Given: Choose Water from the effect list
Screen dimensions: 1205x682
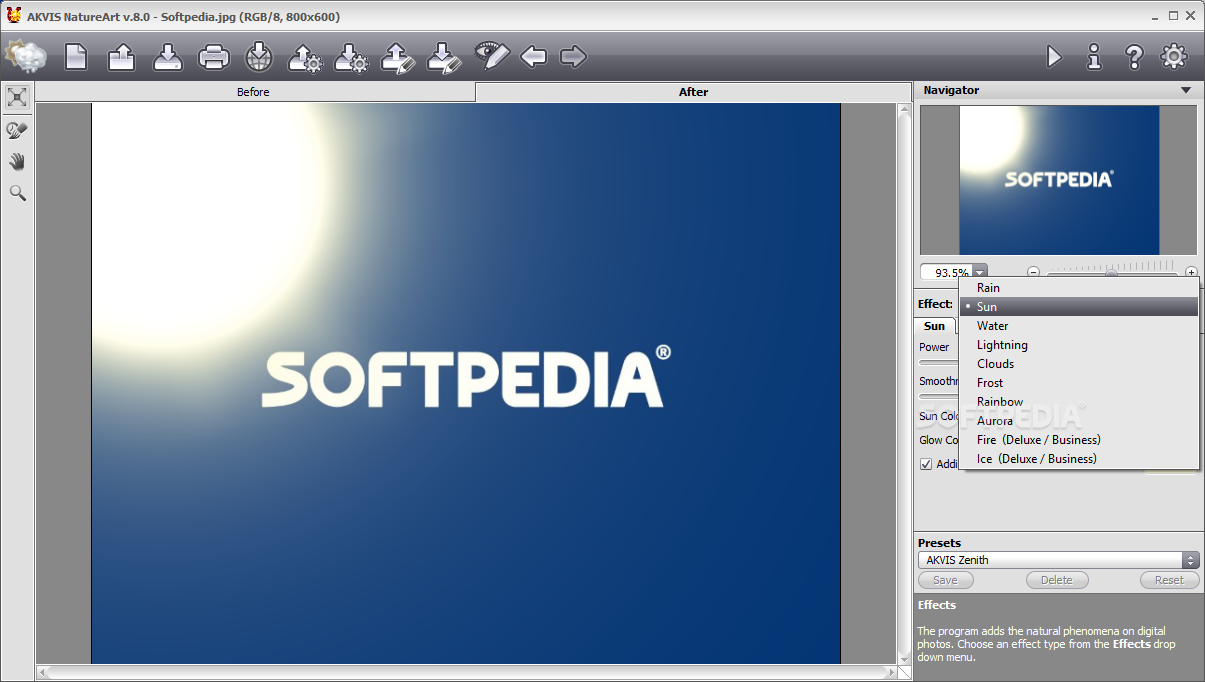Looking at the screenshot, I should tap(1079, 326).
